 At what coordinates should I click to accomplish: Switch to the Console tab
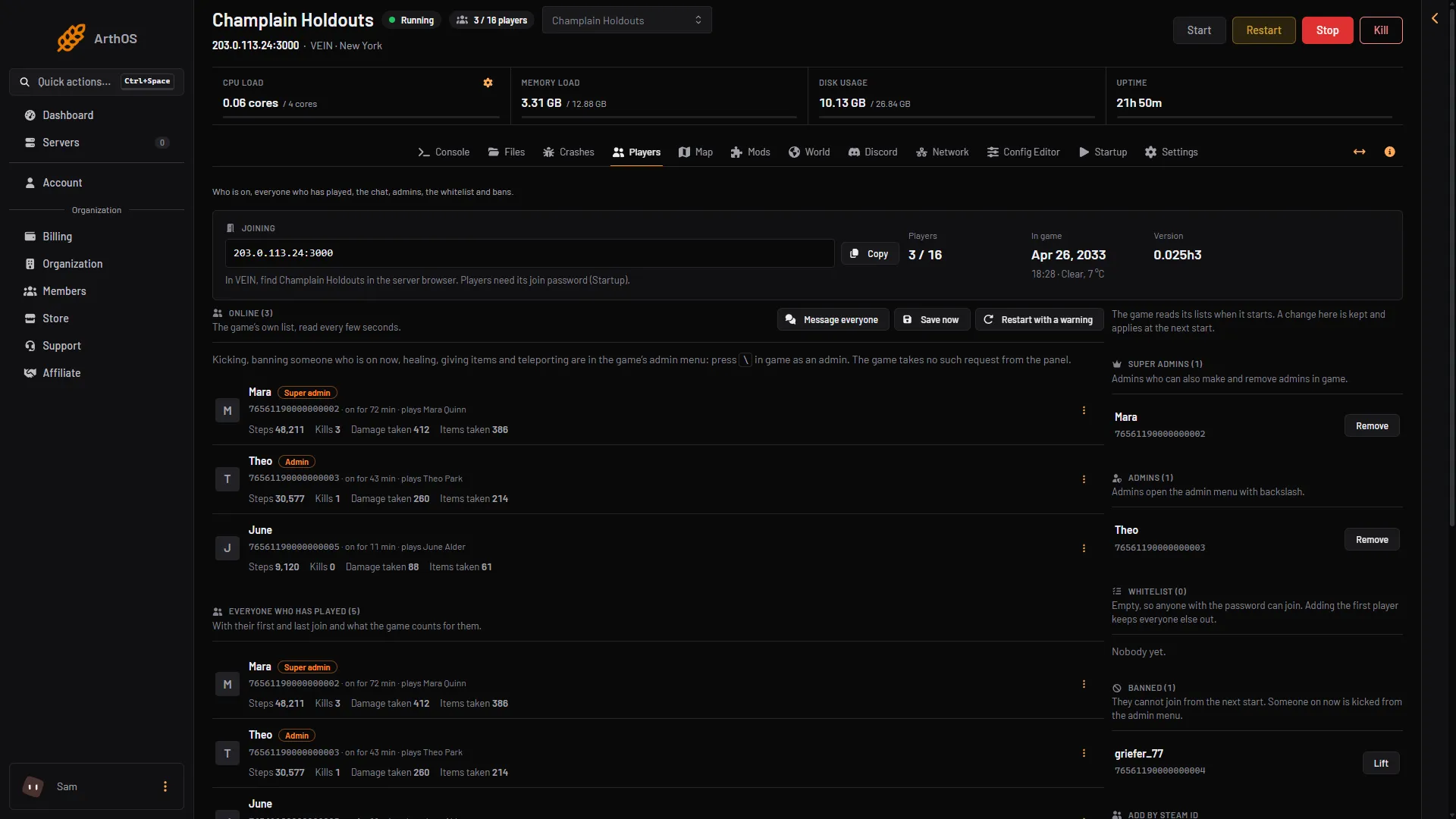444,152
